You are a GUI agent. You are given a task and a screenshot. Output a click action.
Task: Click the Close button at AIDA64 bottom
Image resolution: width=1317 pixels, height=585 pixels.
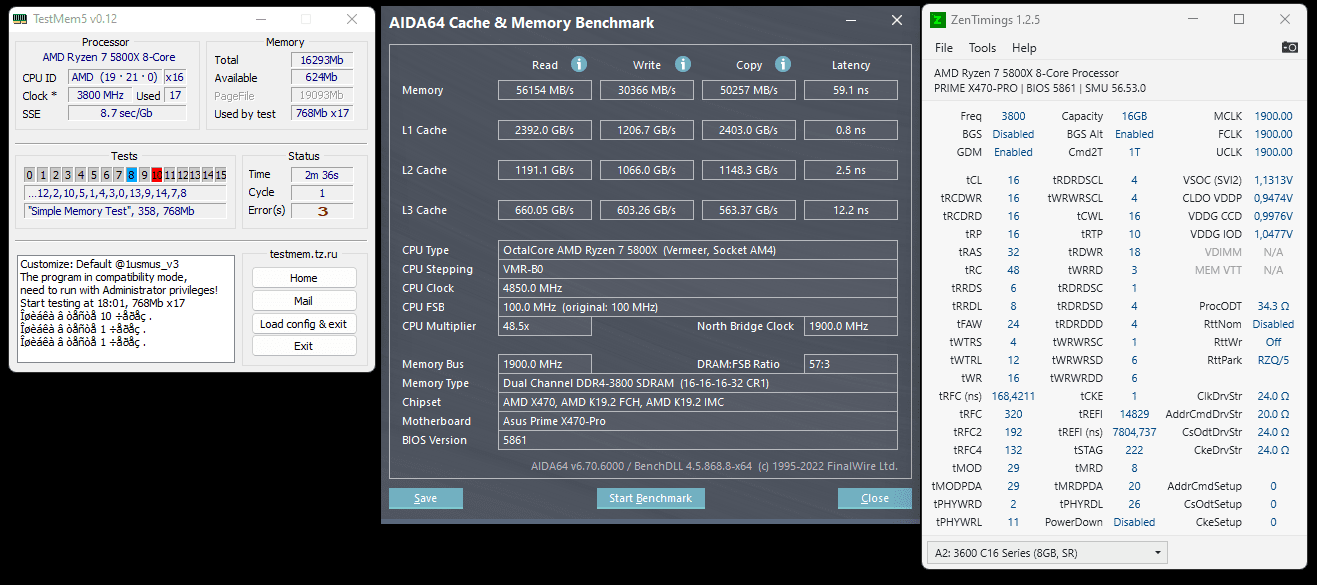(x=875, y=498)
